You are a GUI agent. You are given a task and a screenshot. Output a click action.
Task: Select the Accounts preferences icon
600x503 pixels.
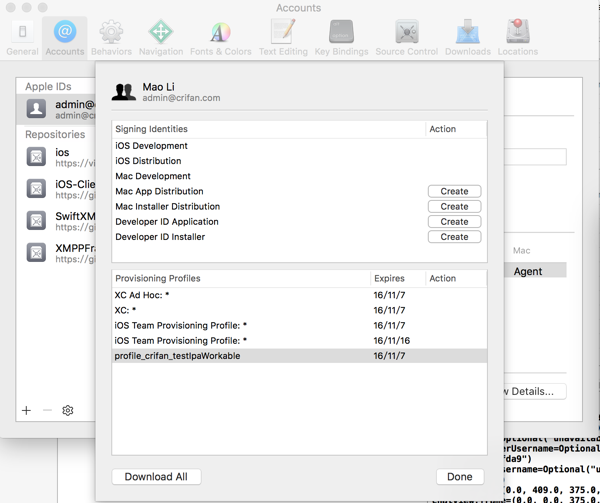pos(65,32)
